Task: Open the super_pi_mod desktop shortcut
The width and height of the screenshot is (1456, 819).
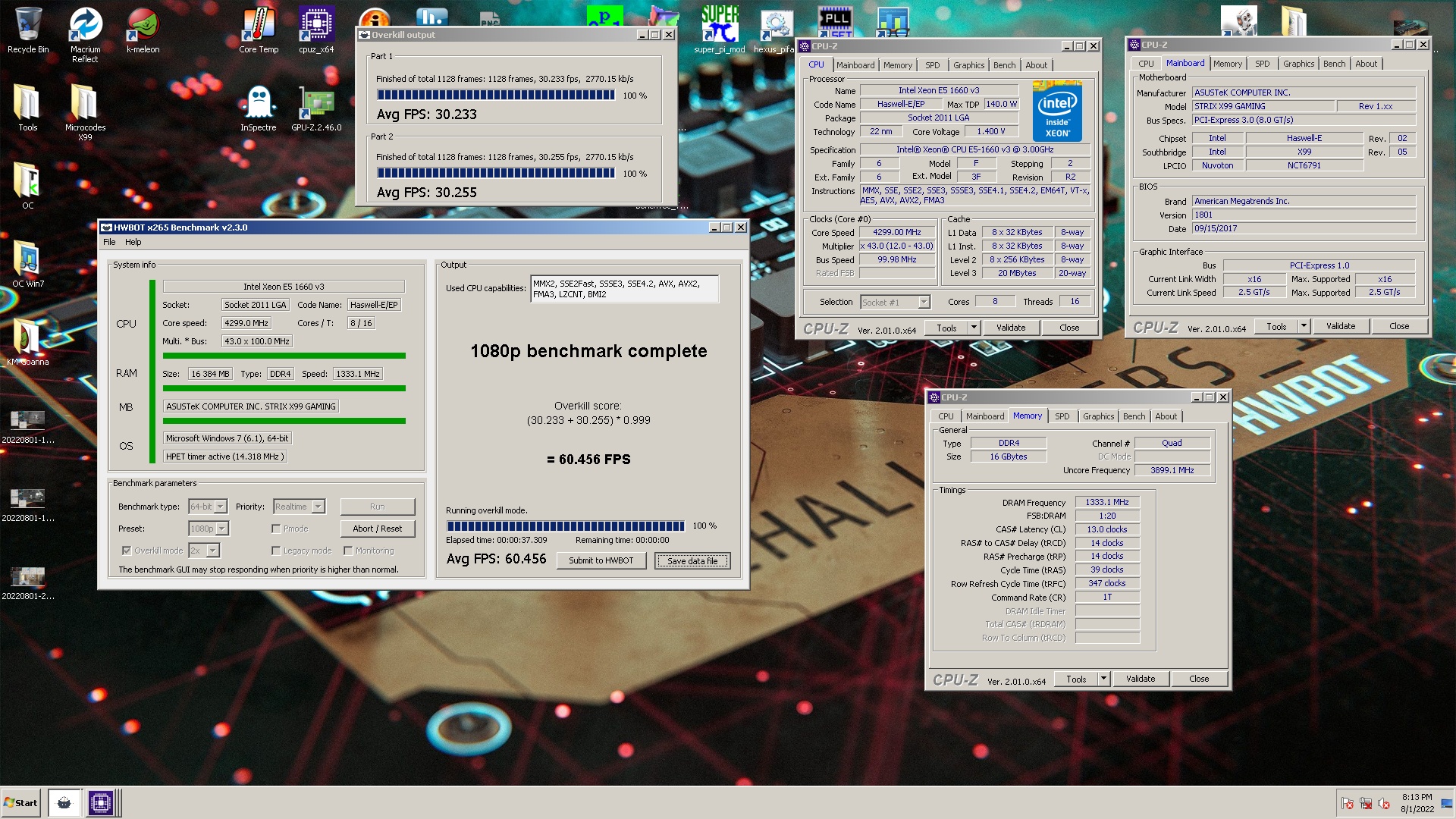Action: [719, 30]
